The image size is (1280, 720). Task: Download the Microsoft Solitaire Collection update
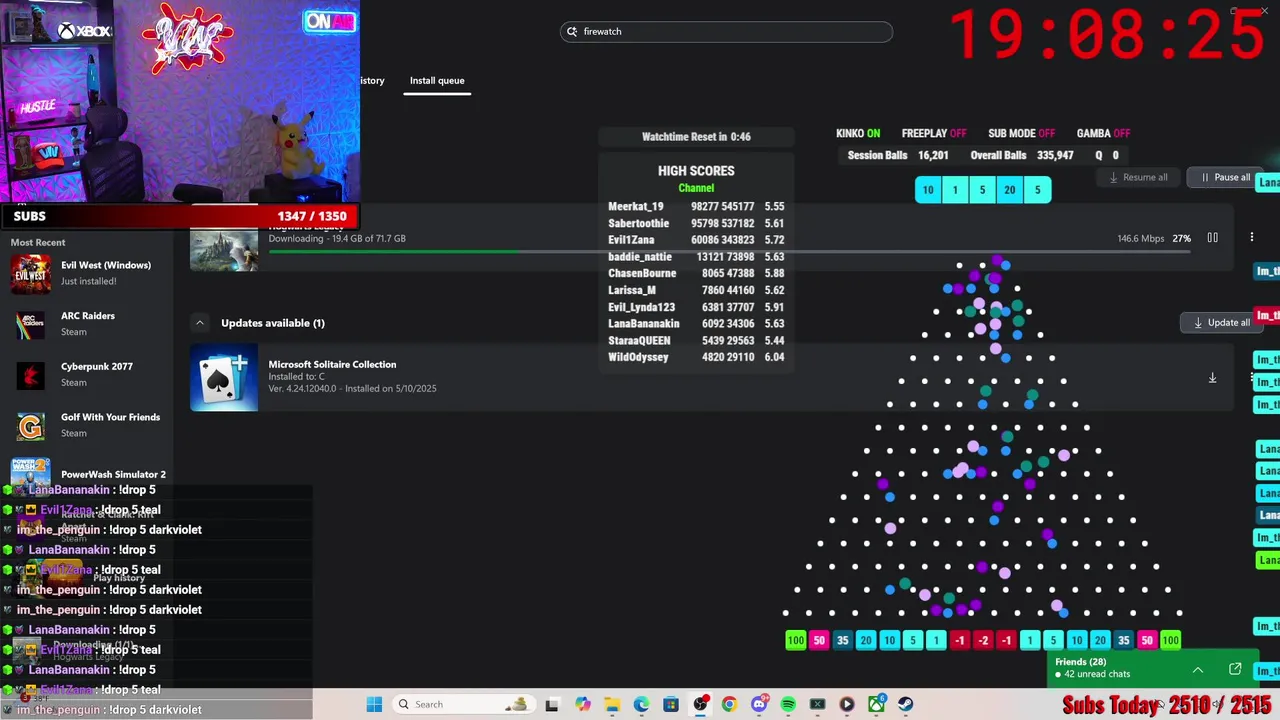[x=1212, y=378]
